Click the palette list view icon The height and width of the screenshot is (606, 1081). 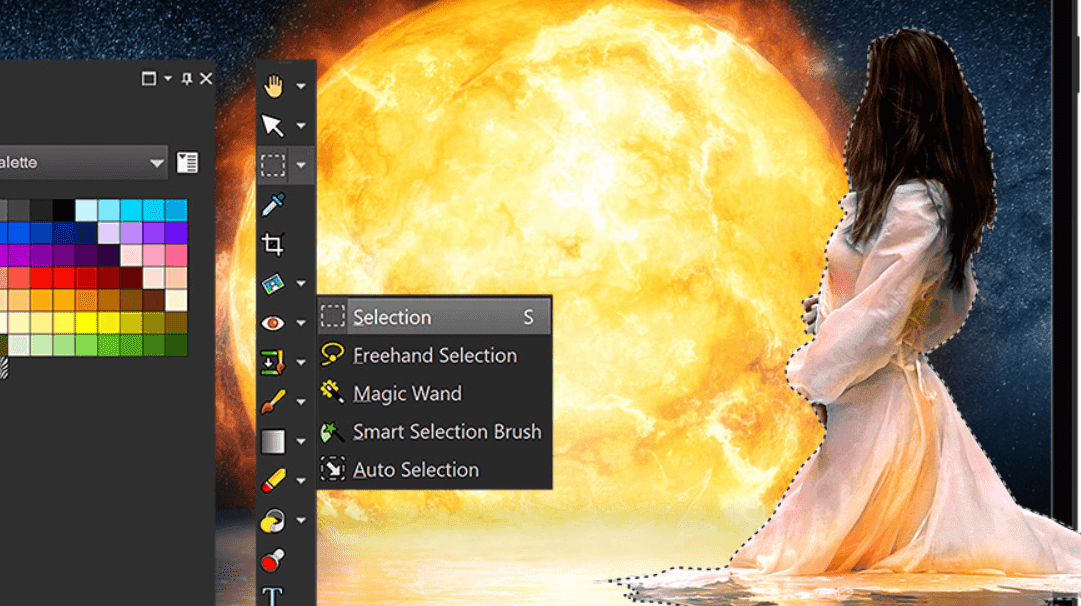coord(187,163)
